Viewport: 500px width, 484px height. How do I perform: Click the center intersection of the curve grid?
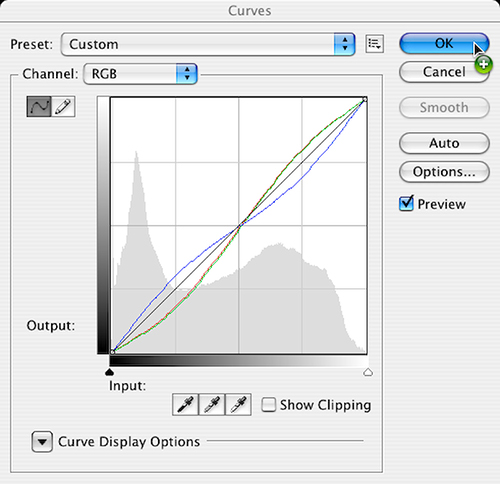click(239, 226)
